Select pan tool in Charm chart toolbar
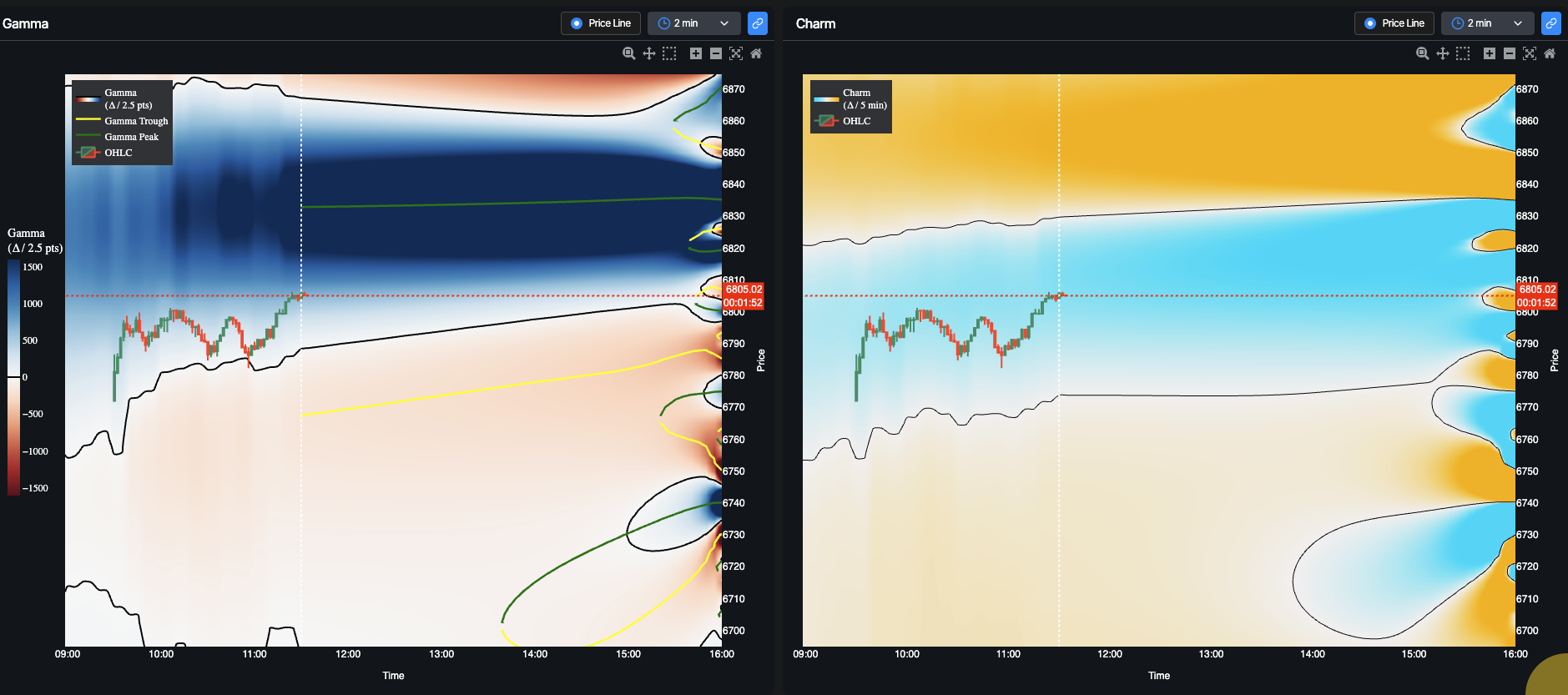The image size is (1568, 695). pos(1443,53)
